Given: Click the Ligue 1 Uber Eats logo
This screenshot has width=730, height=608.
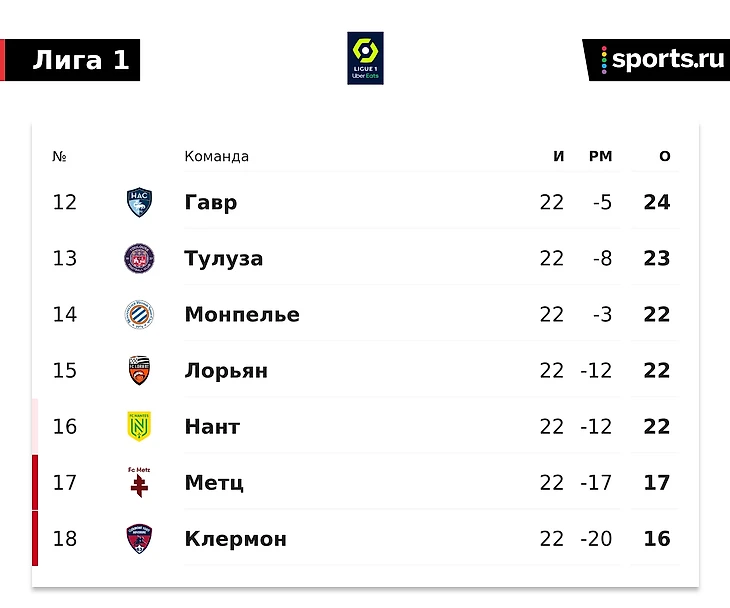Looking at the screenshot, I should 365,58.
